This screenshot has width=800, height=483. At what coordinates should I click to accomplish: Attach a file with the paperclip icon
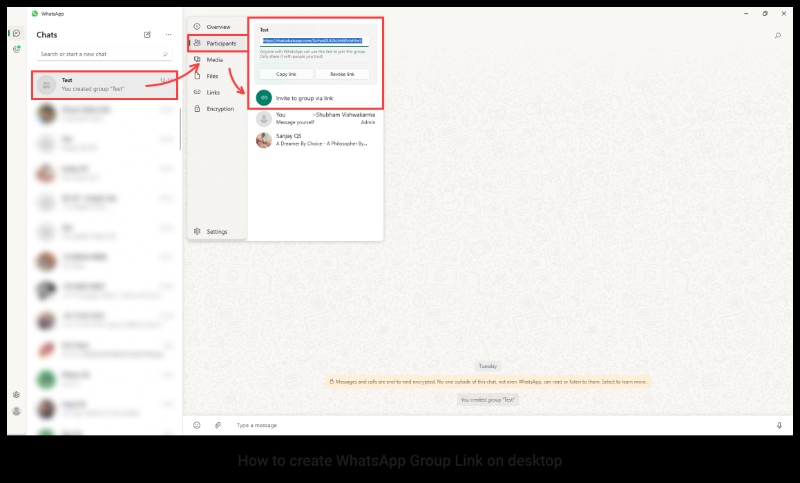tap(218, 425)
